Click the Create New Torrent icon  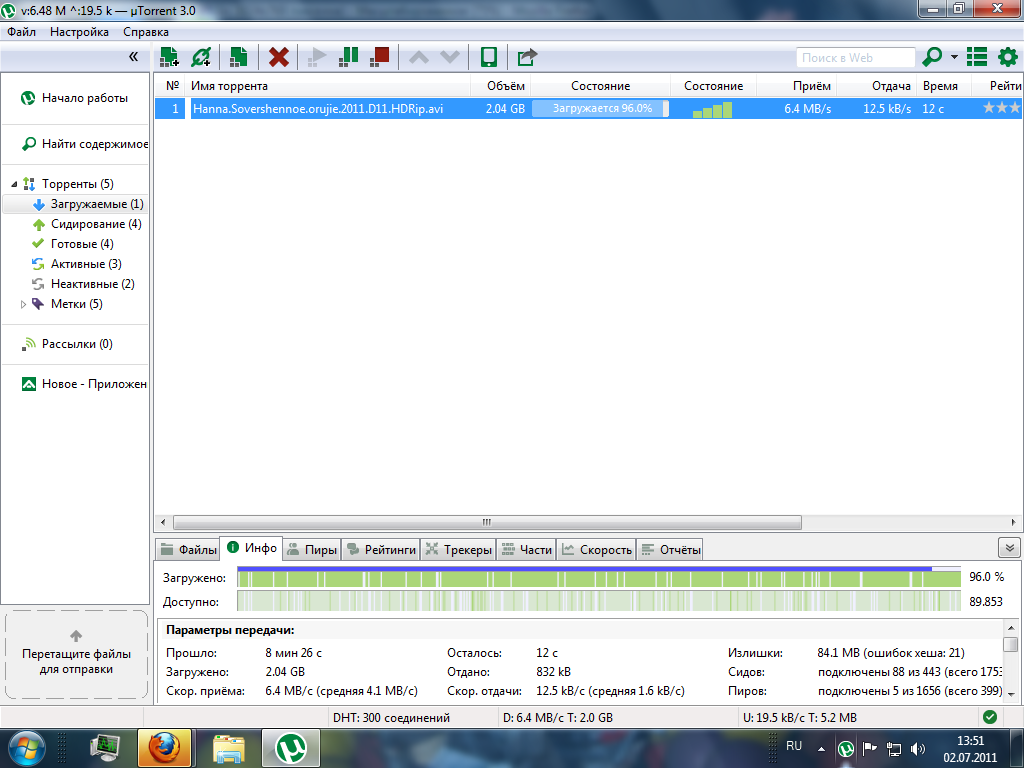(238, 57)
